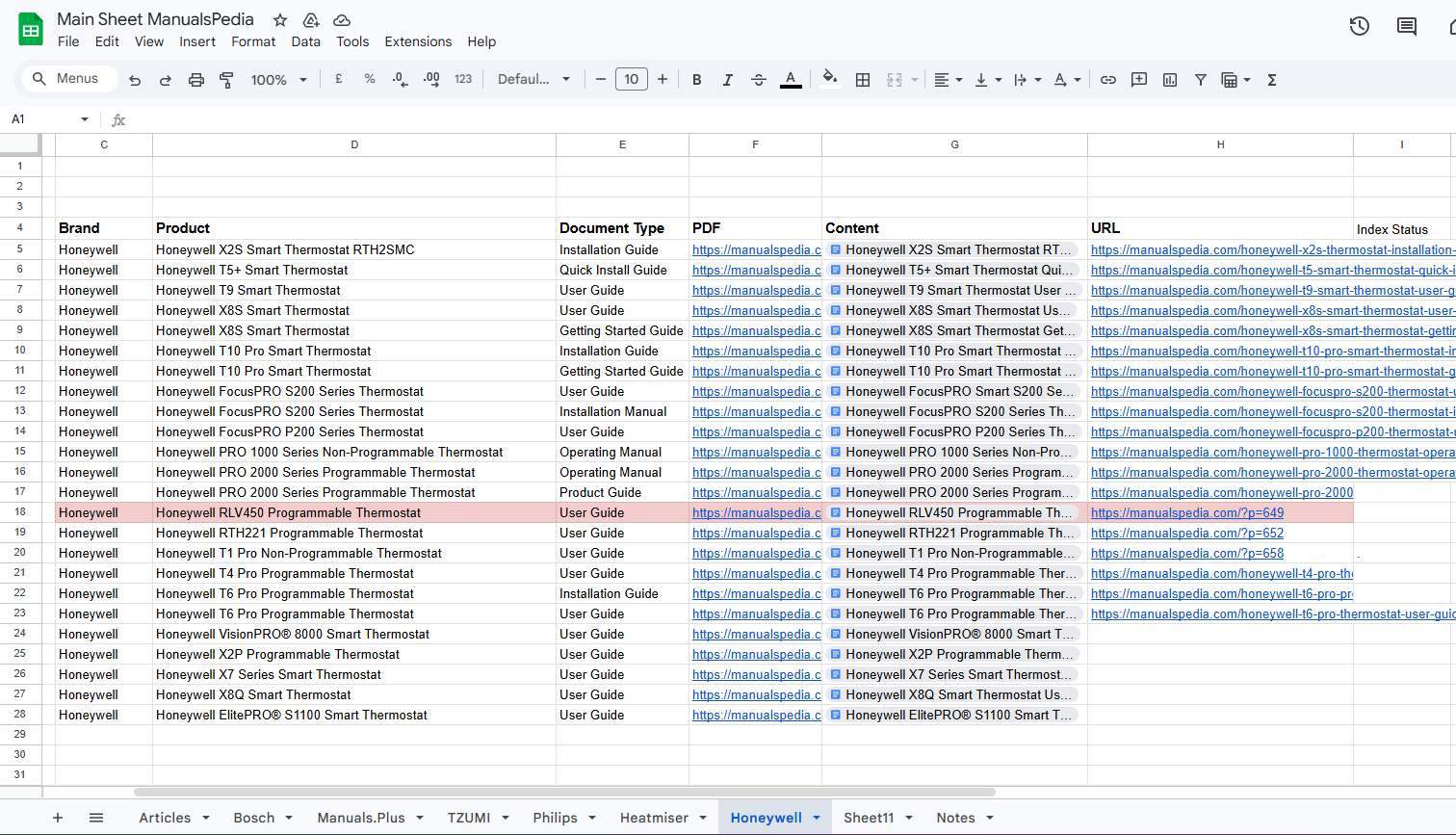Screen dimensions: 1456x835
Task: Open more number formats 123
Action: click(463, 79)
